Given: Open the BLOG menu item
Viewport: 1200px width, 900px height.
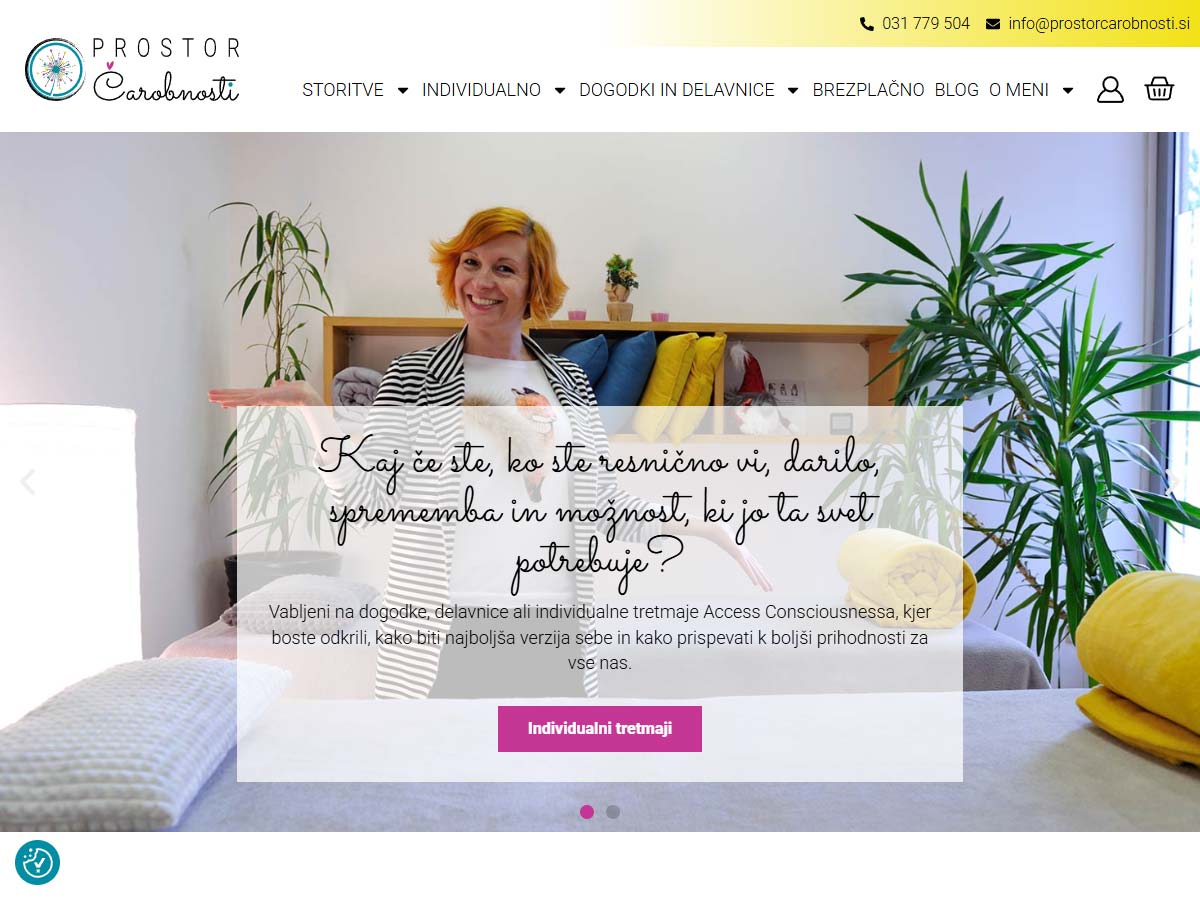Looking at the screenshot, I should (x=957, y=90).
